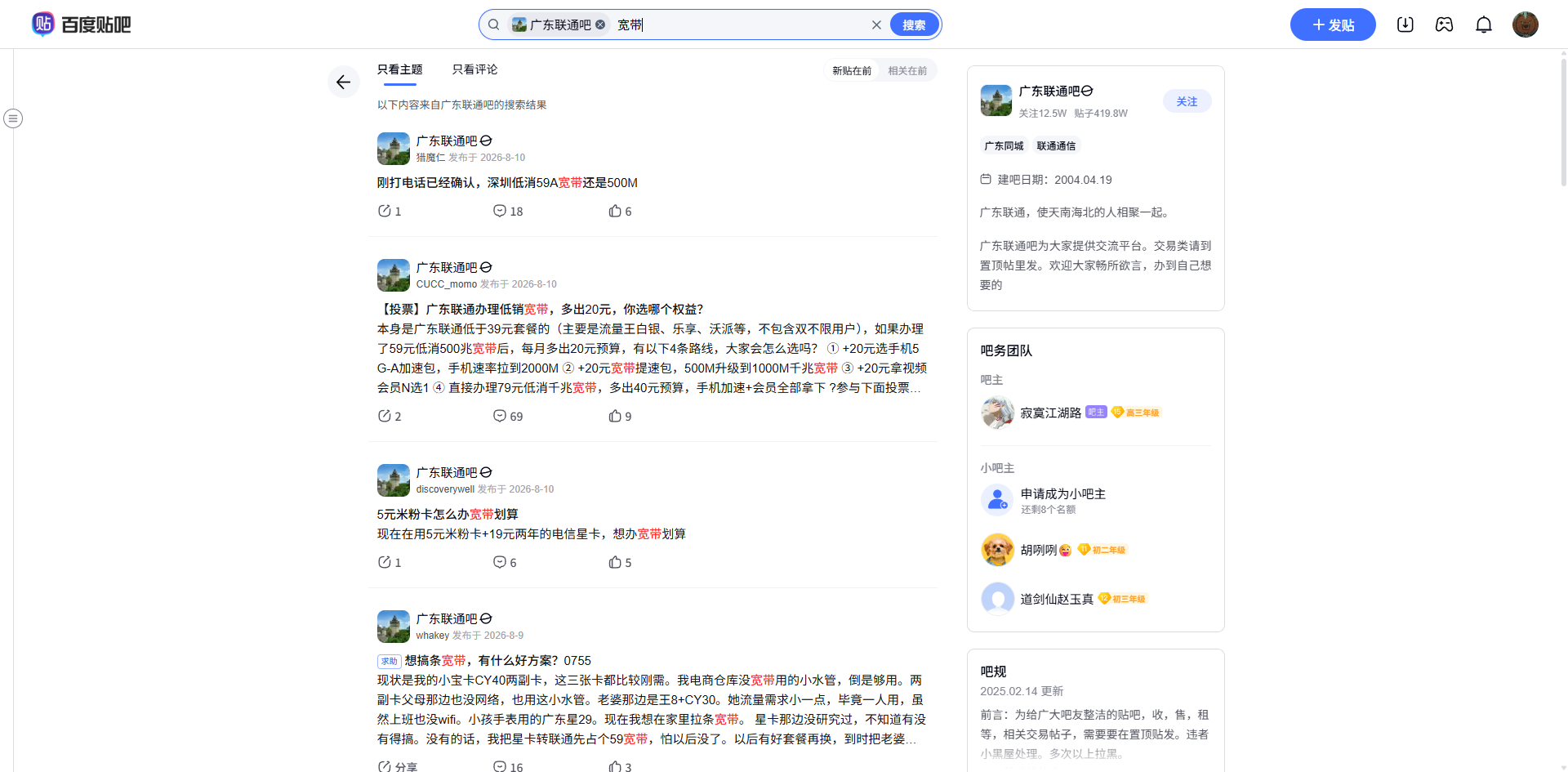The image size is (1568, 772).
Task: Follow 广东联通吧 with 关注 button
Action: [x=1187, y=101]
